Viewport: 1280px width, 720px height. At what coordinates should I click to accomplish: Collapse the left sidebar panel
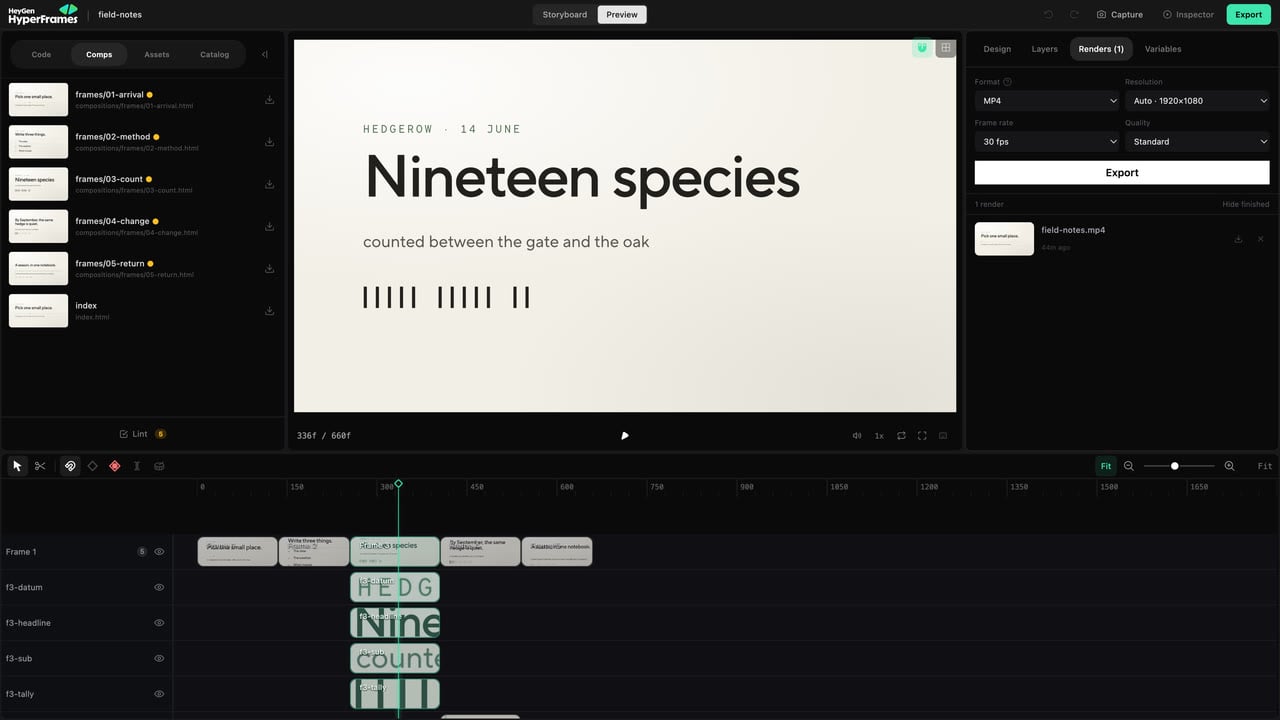pyautogui.click(x=264, y=55)
